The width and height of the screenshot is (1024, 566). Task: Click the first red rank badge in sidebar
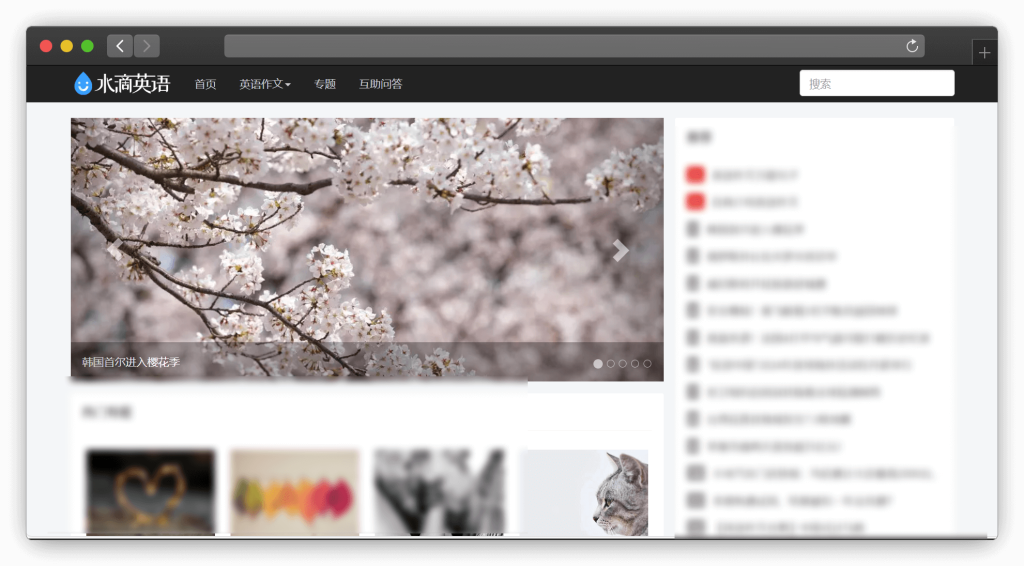click(x=695, y=175)
